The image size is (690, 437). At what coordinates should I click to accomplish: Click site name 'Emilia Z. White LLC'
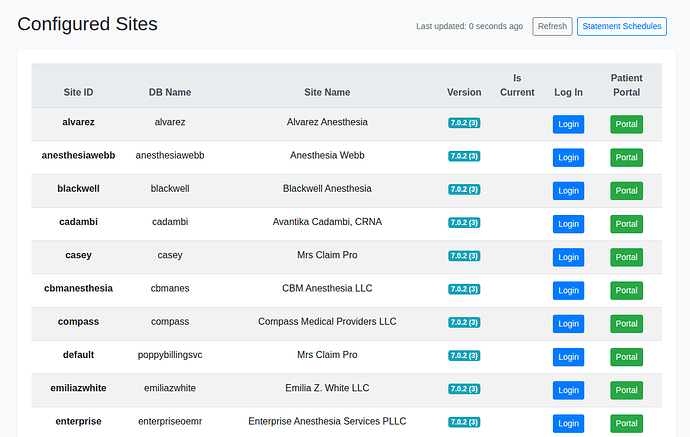pyautogui.click(x=327, y=388)
